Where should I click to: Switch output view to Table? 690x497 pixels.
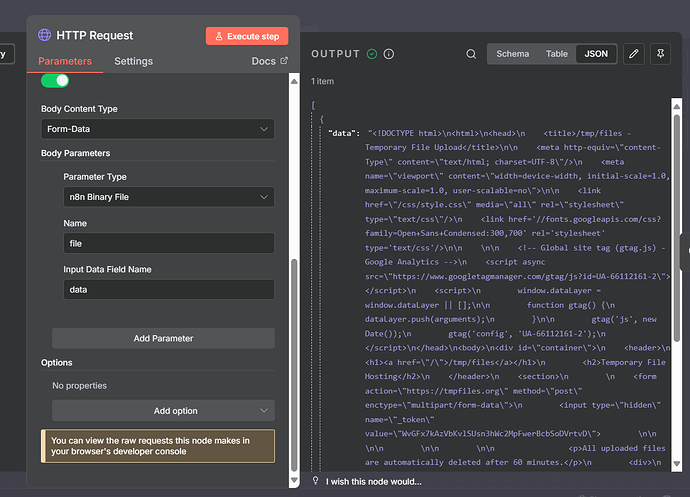pos(556,54)
